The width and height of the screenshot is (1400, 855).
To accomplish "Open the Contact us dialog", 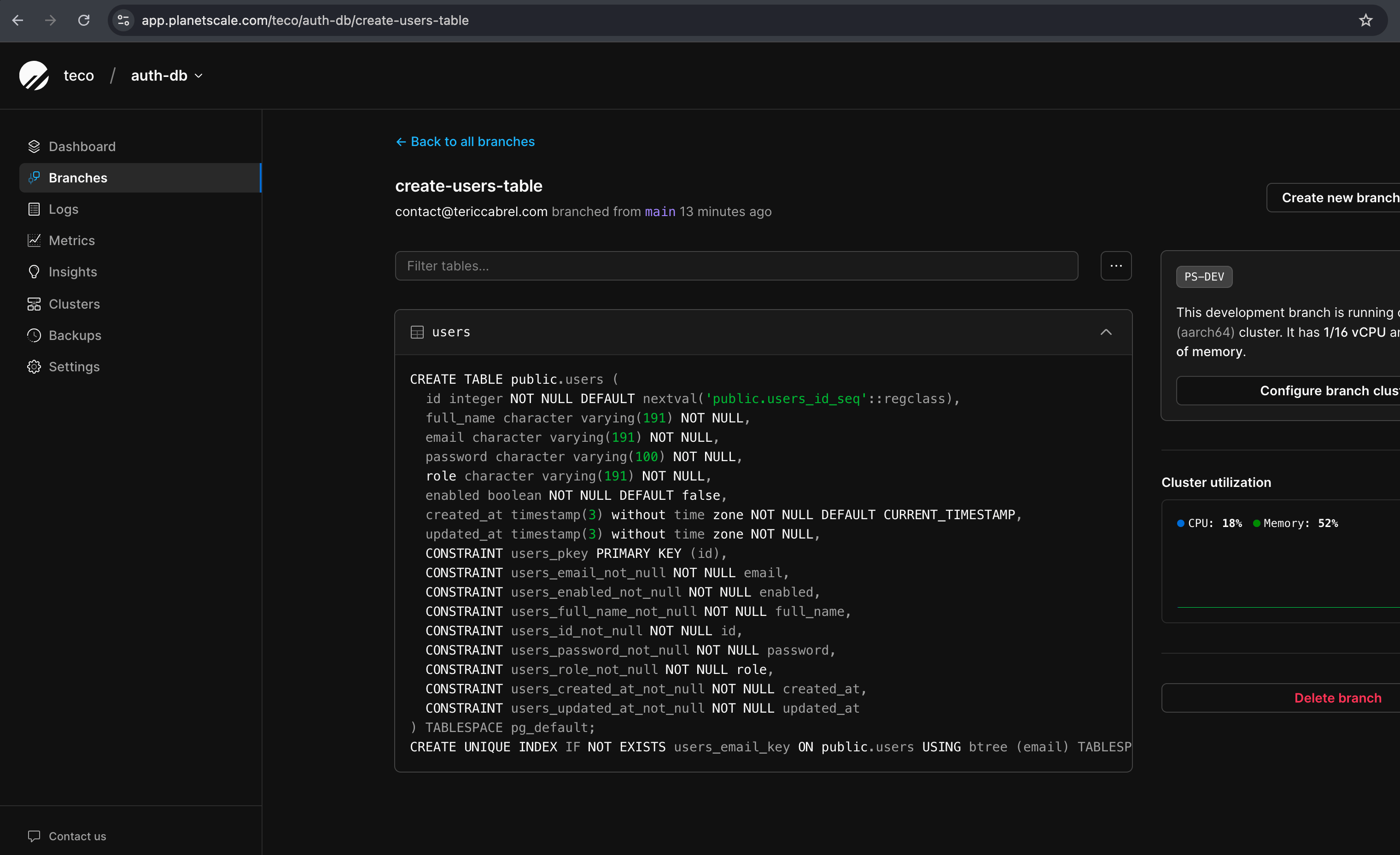I will (77, 836).
